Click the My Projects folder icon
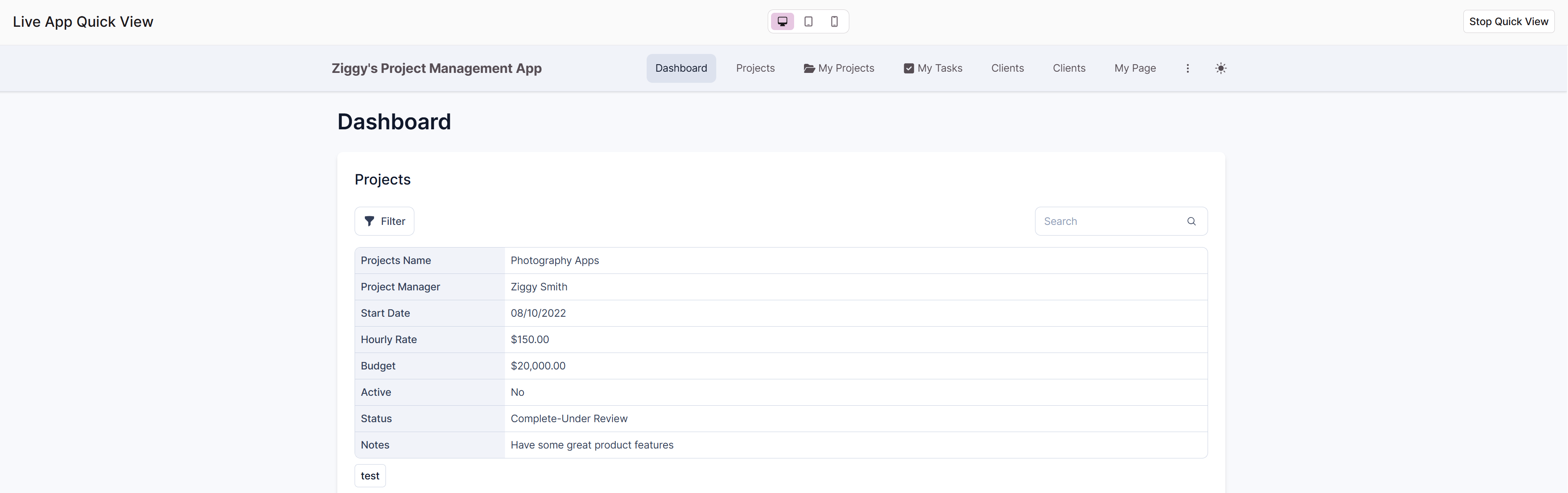The image size is (1568, 493). [809, 68]
